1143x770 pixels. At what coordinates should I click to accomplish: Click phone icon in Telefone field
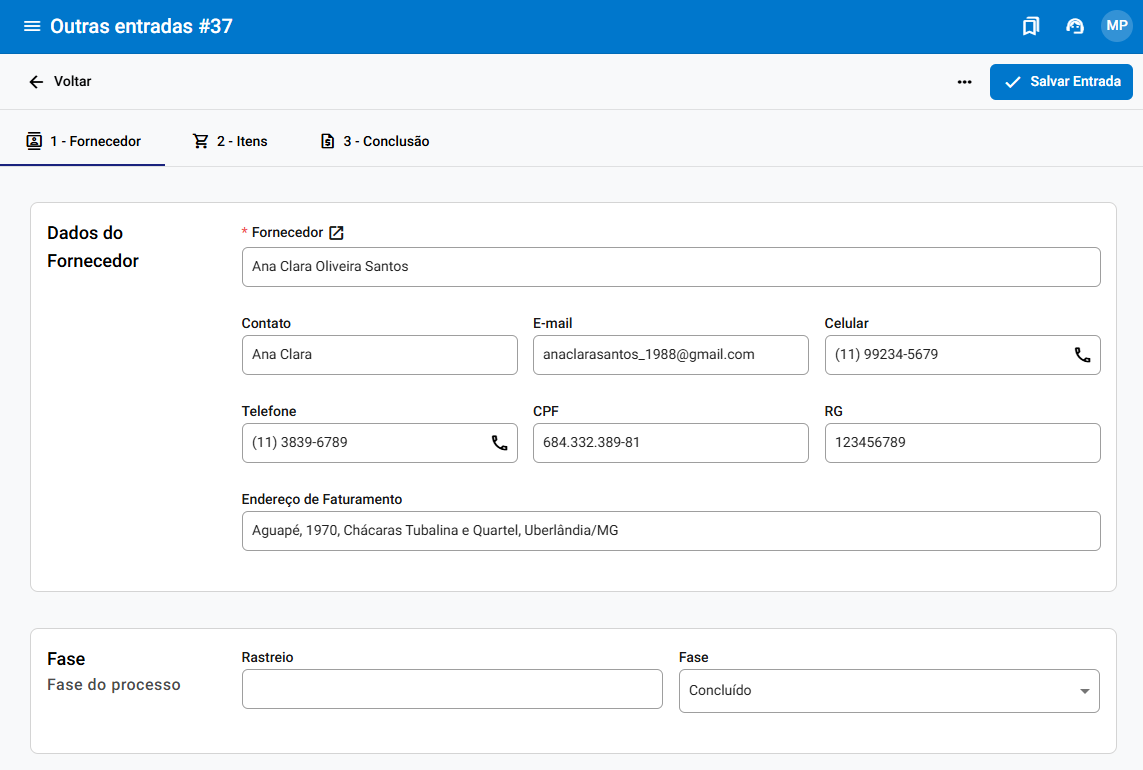coord(499,443)
